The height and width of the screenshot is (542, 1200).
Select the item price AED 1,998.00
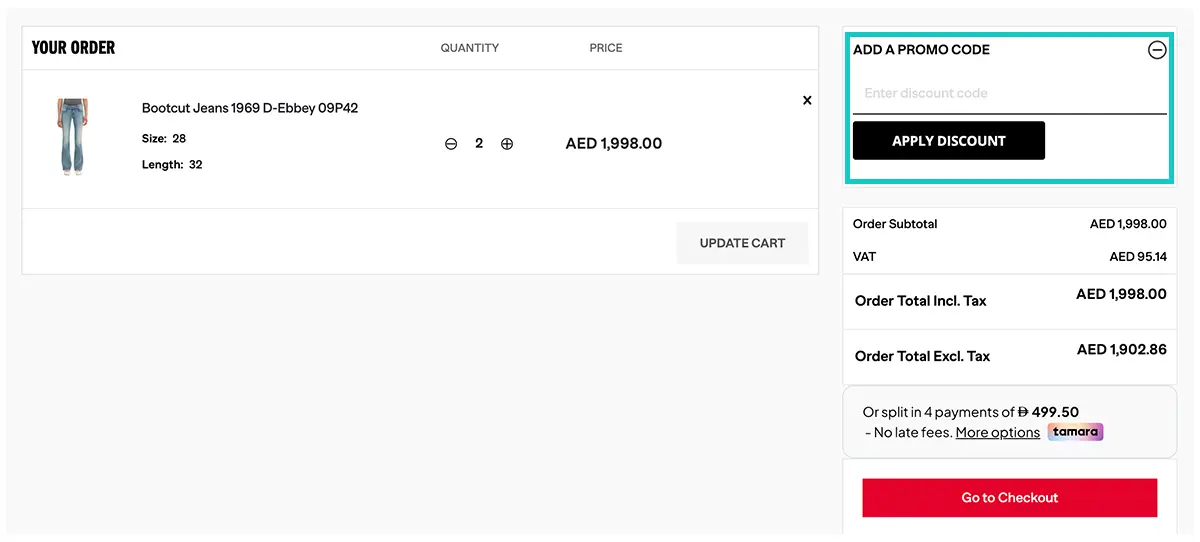(x=614, y=144)
